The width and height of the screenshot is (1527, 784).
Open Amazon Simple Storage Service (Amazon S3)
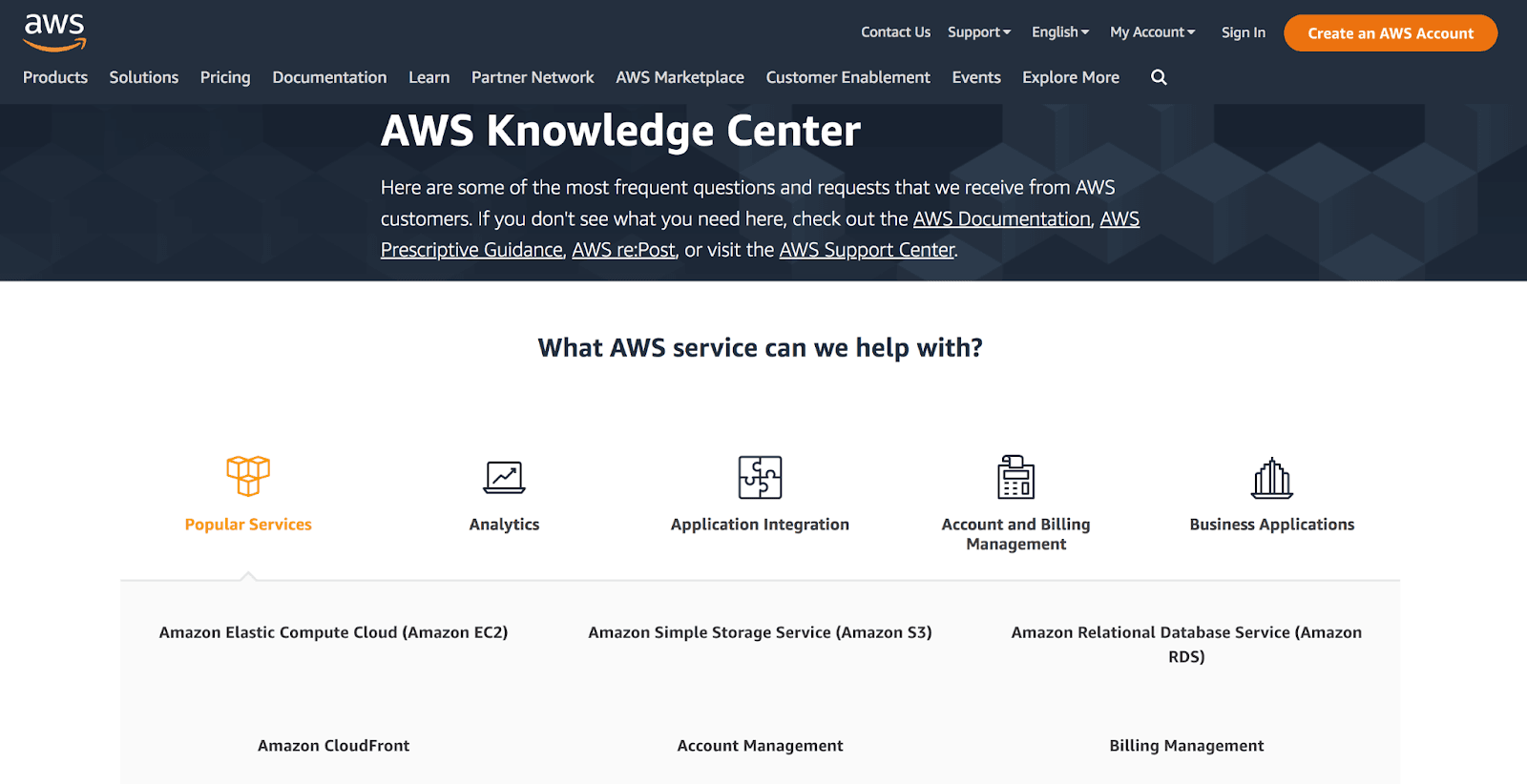(760, 632)
